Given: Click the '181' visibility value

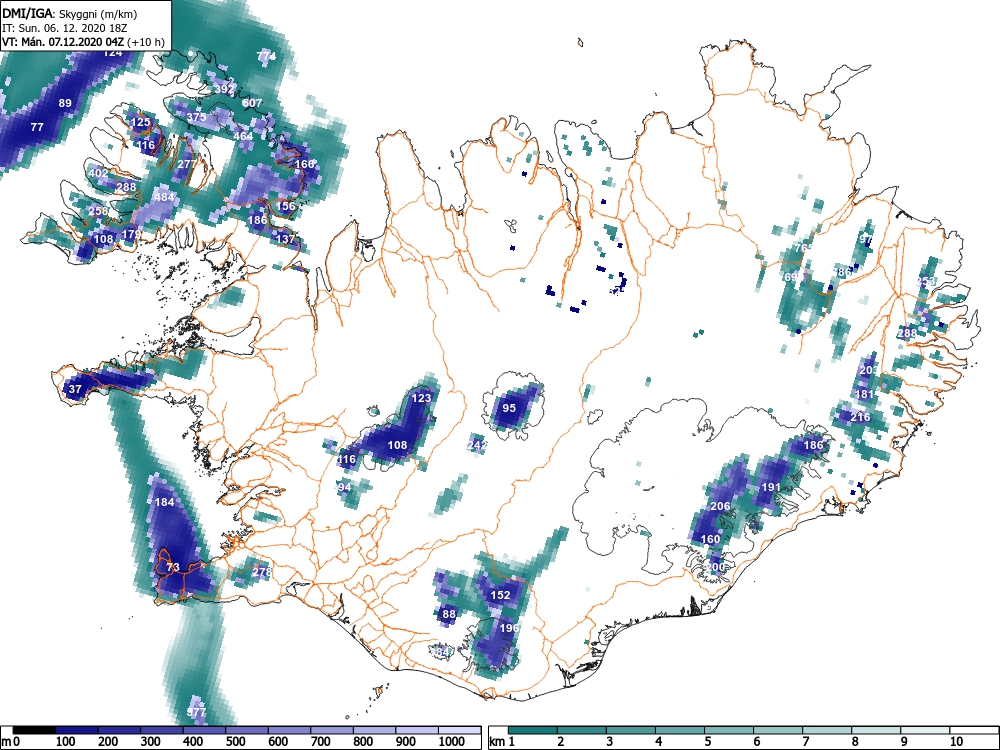Looking at the screenshot, I should (x=864, y=394).
